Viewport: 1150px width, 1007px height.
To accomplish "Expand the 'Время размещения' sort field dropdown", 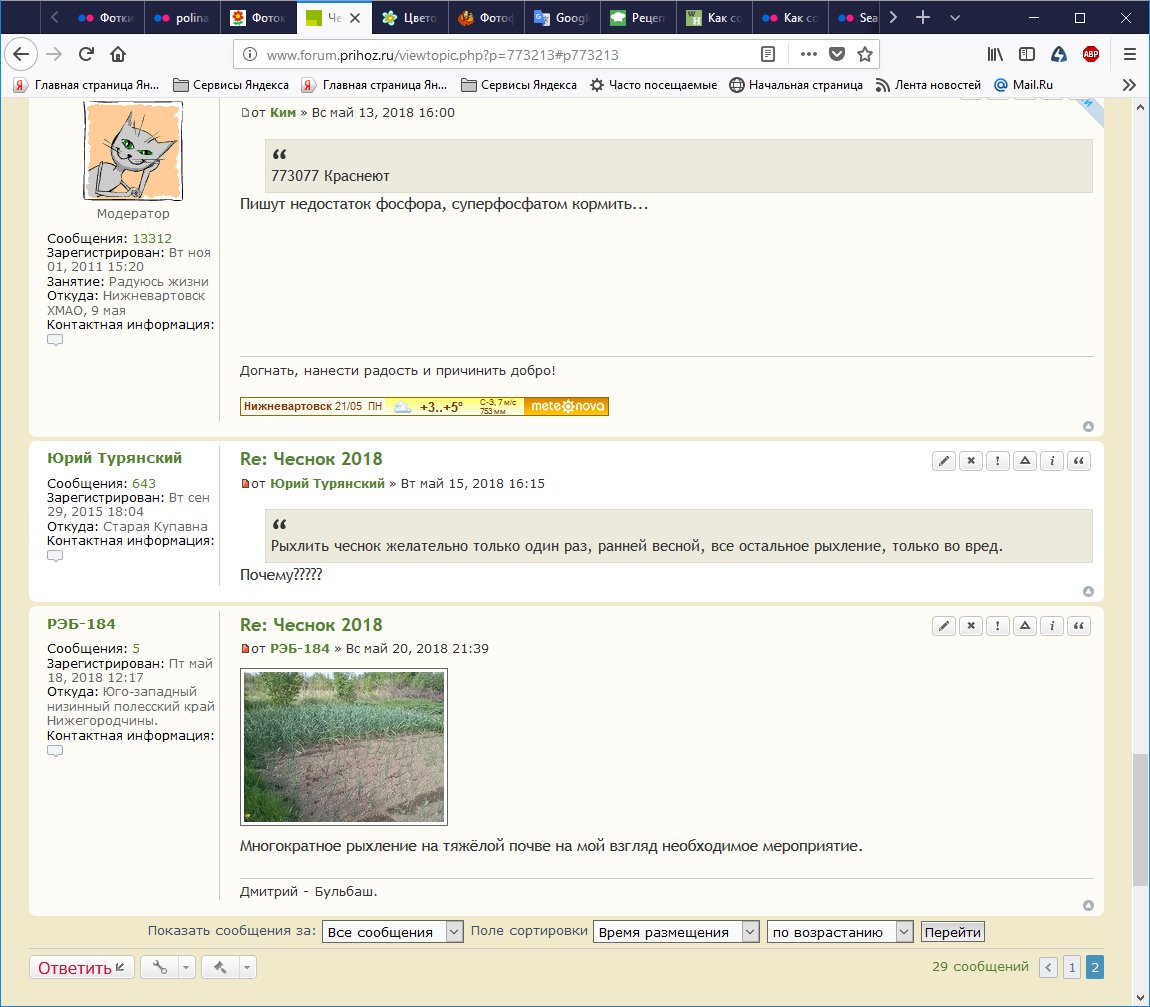I will click(677, 932).
